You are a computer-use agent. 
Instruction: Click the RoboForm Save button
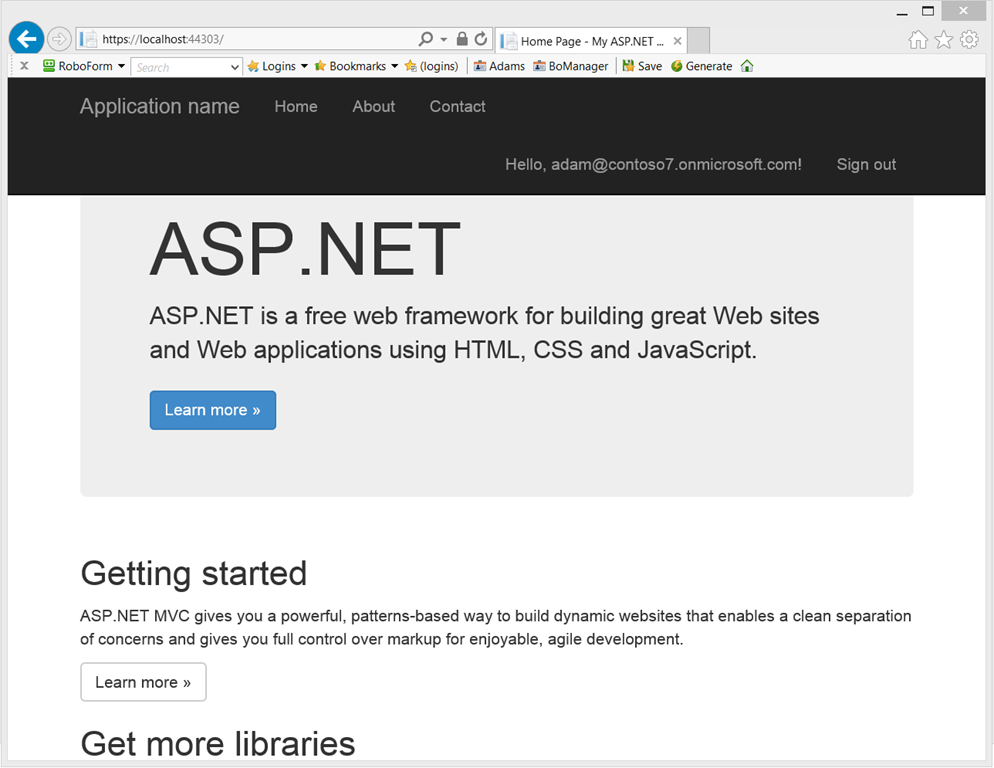click(x=642, y=66)
